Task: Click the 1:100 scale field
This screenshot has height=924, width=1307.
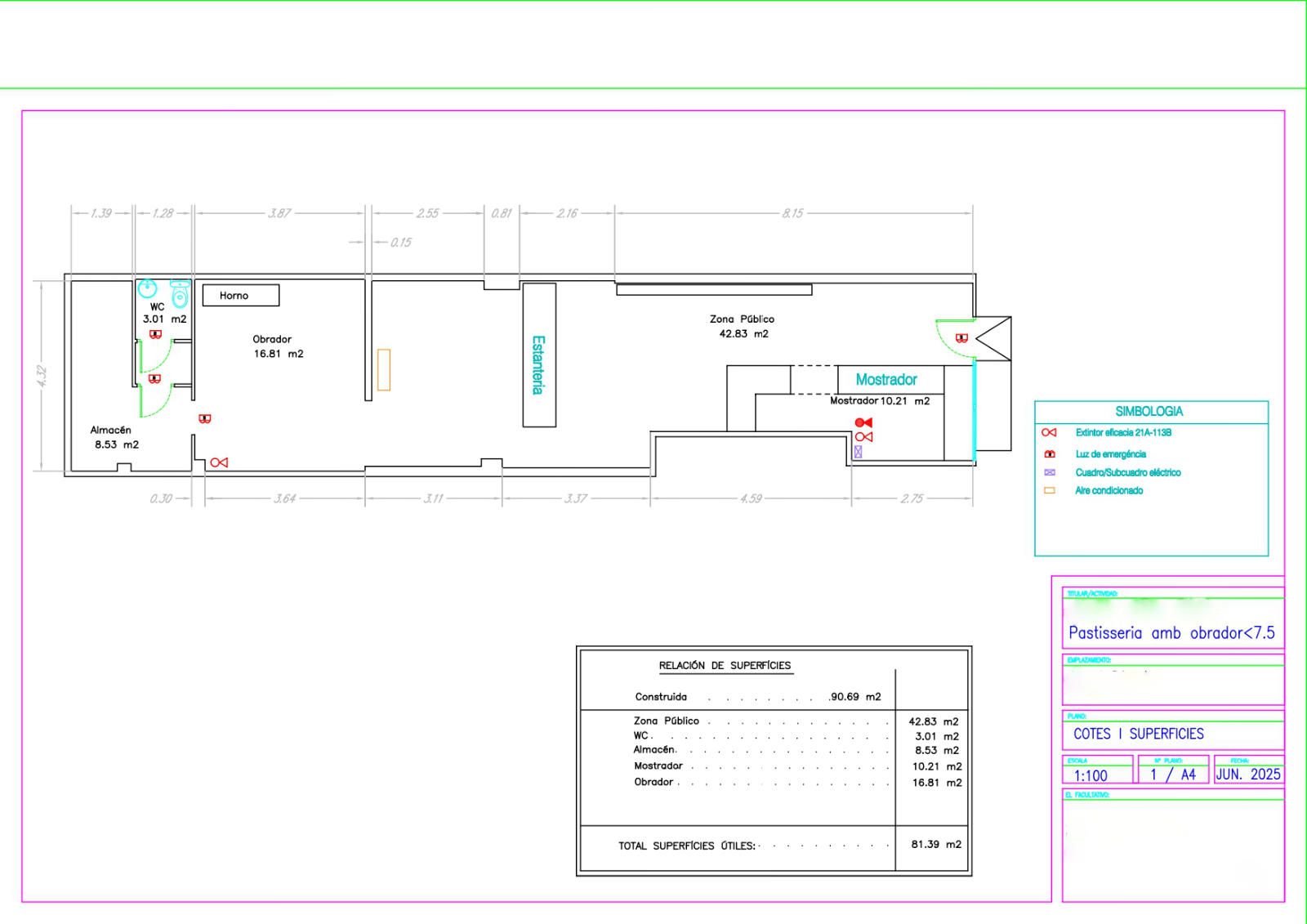Action: click(x=1091, y=775)
